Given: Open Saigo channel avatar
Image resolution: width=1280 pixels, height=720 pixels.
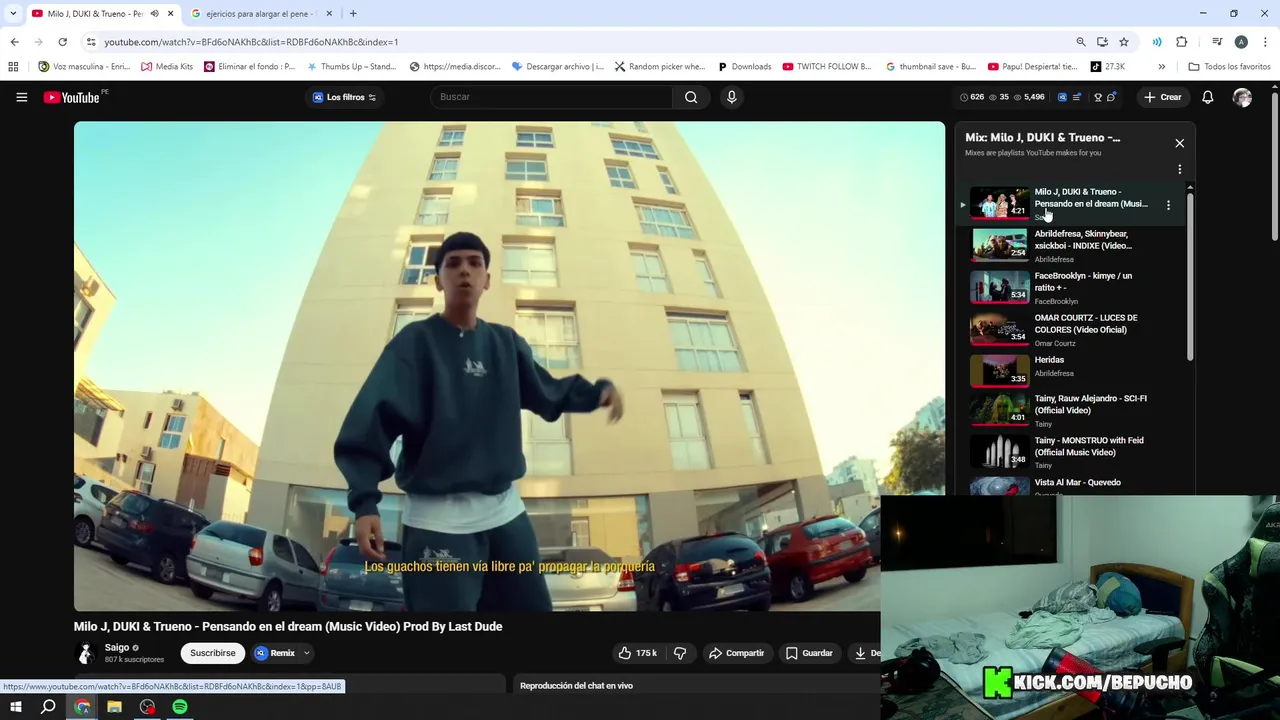Looking at the screenshot, I should pyautogui.click(x=85, y=653).
